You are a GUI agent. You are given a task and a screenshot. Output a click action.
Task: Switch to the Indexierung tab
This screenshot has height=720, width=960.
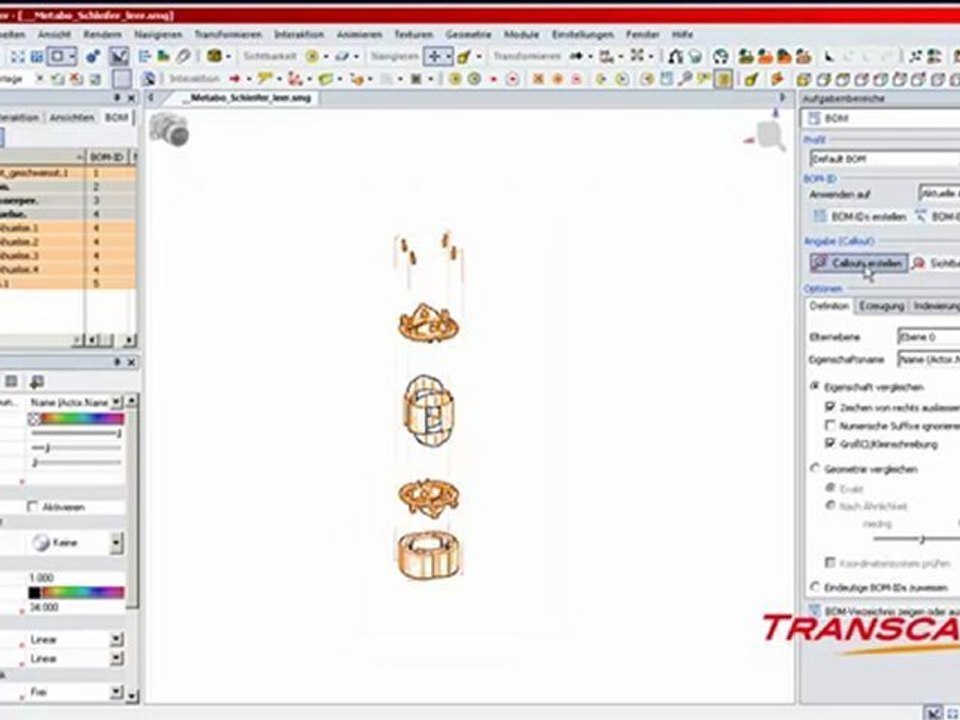[x=935, y=306]
